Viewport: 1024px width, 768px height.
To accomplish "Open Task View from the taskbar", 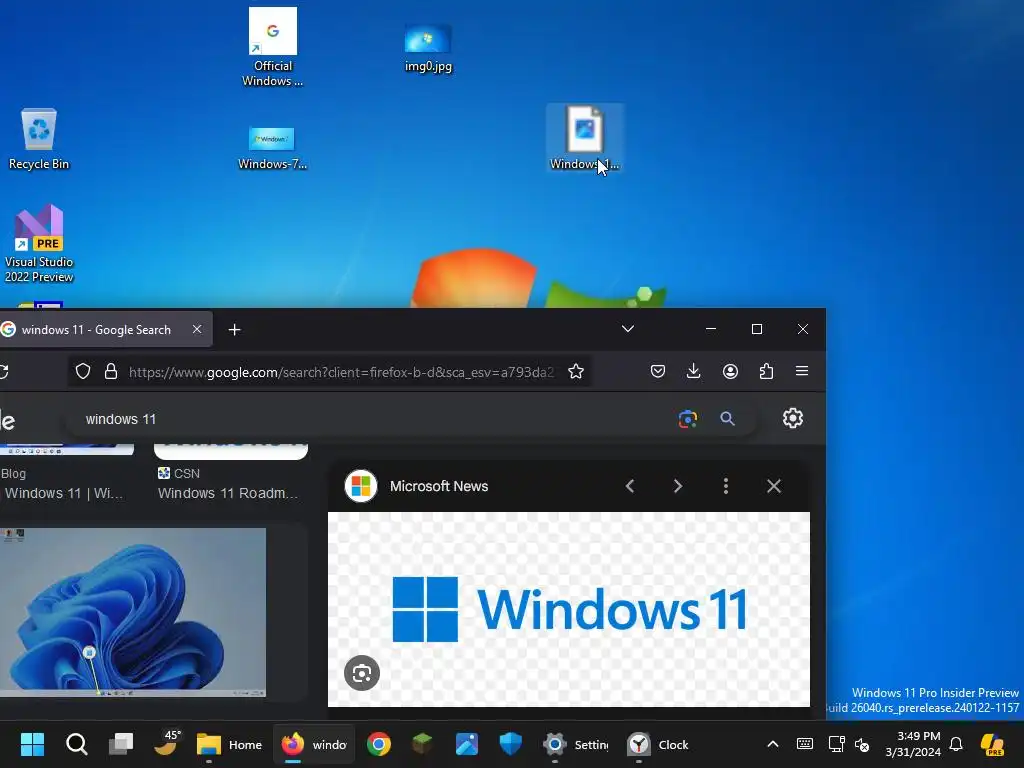I will point(121,744).
